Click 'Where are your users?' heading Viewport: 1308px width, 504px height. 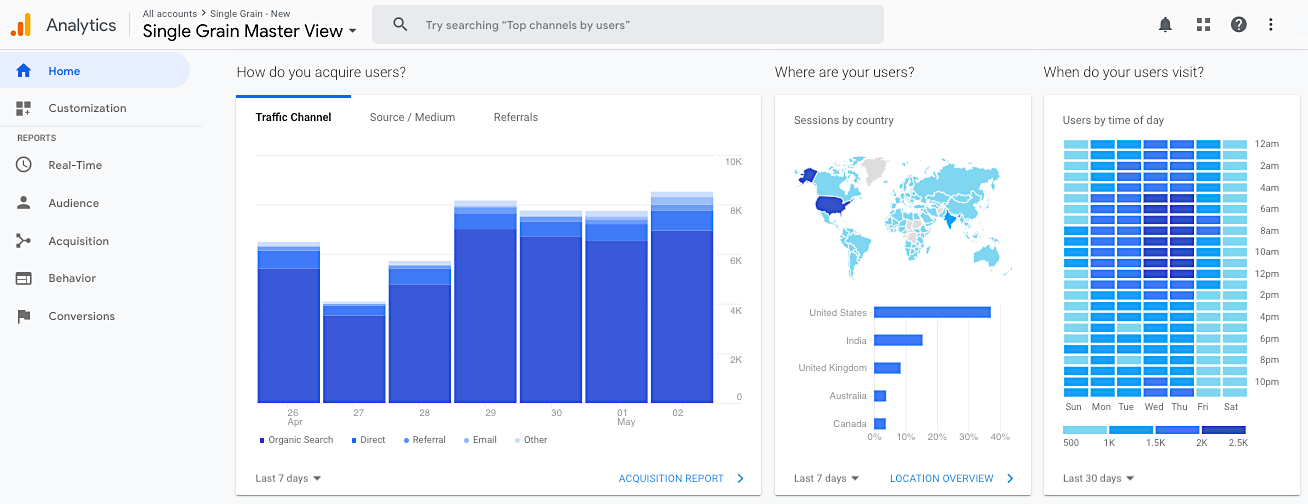pos(844,72)
